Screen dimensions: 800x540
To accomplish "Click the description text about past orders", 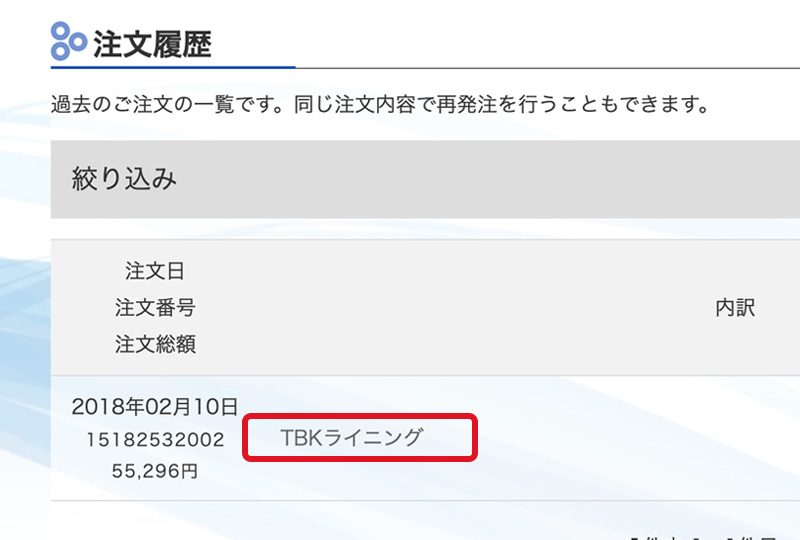I will click(380, 104).
